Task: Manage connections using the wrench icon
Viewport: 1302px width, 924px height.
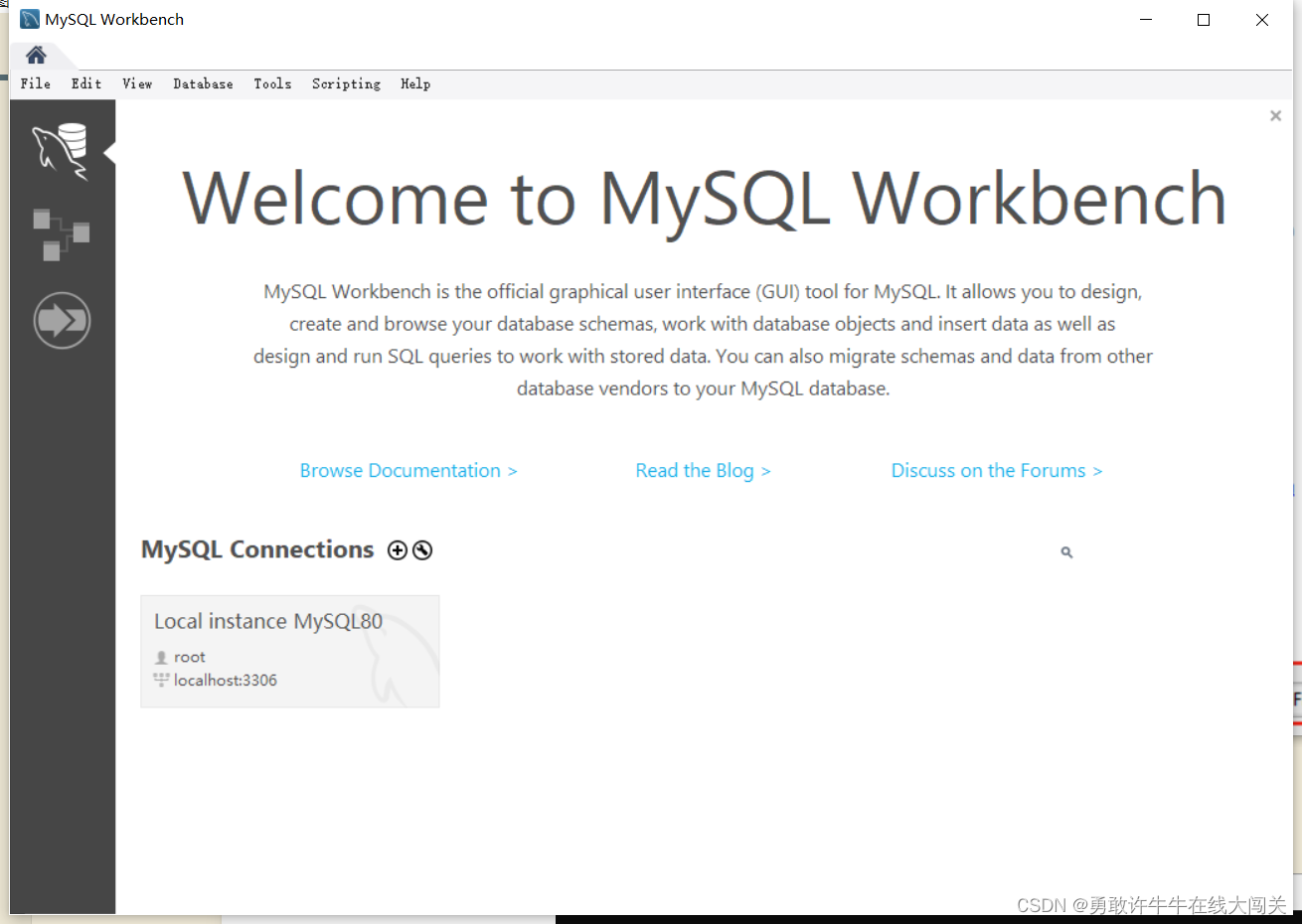Action: point(422,550)
